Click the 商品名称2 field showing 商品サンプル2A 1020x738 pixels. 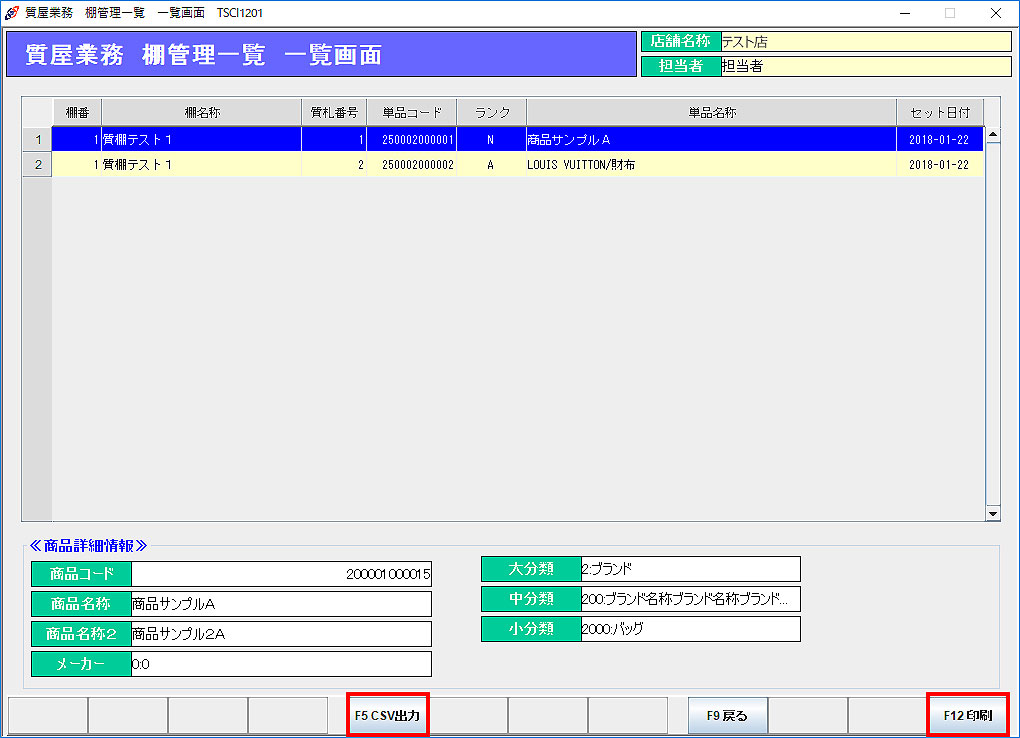[281, 634]
